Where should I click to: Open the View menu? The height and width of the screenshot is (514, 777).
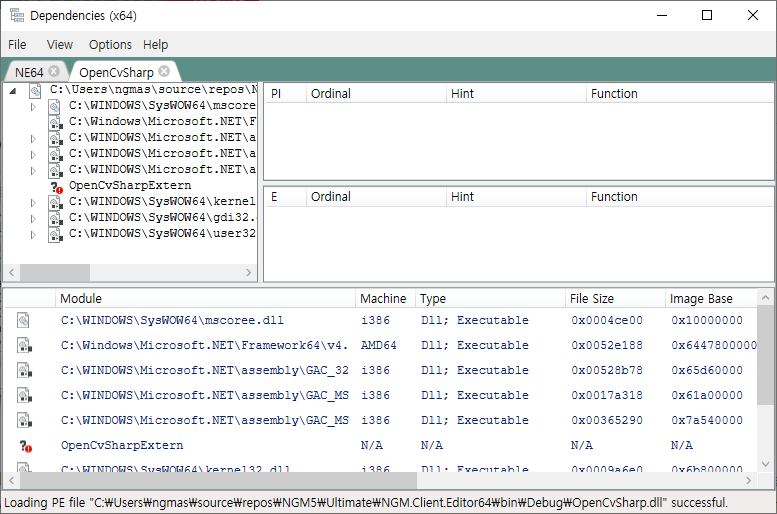coord(59,45)
